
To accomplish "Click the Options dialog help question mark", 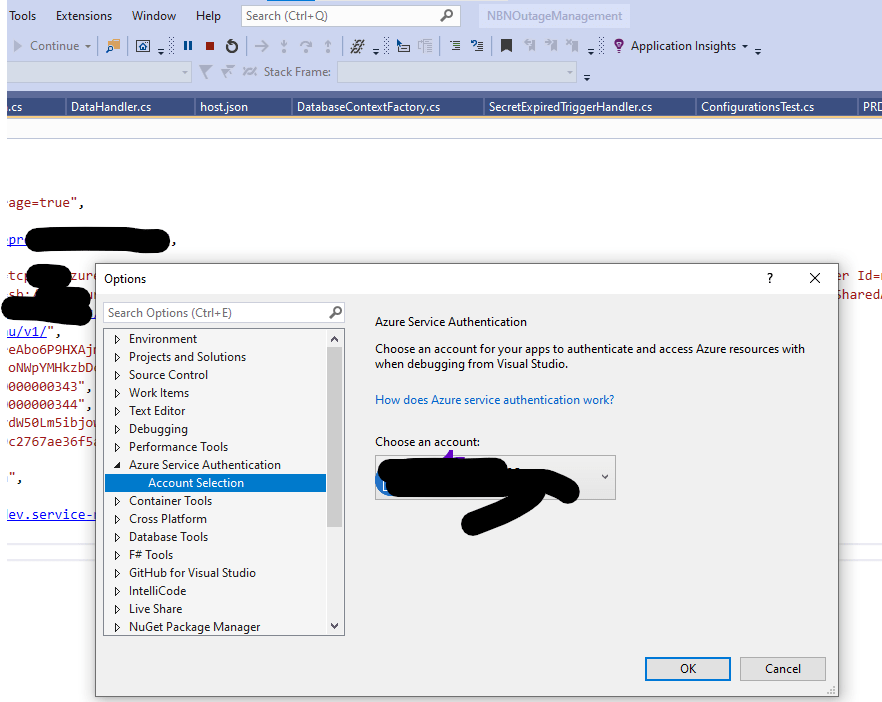I will point(770,278).
